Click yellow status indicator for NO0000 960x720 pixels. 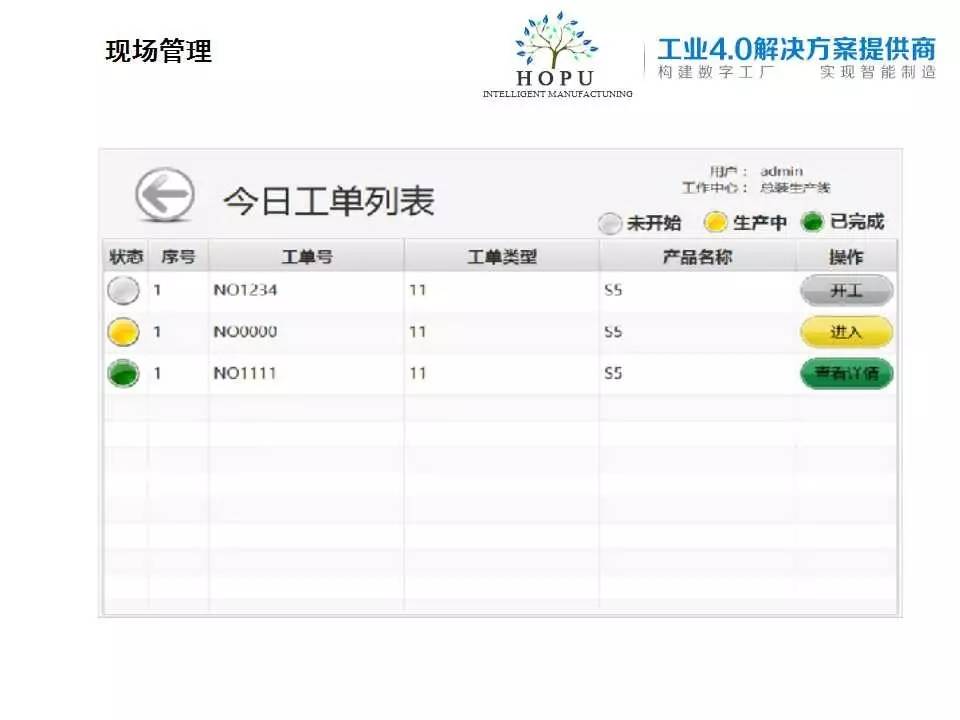(123, 332)
